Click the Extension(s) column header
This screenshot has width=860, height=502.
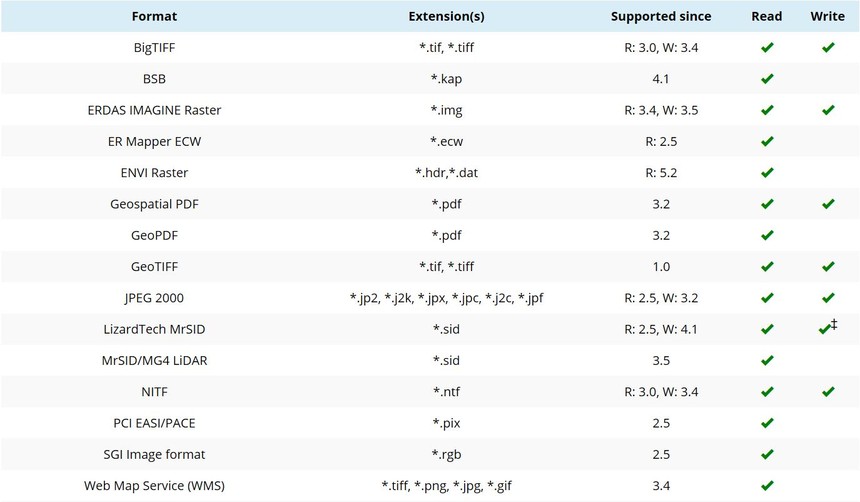click(446, 17)
